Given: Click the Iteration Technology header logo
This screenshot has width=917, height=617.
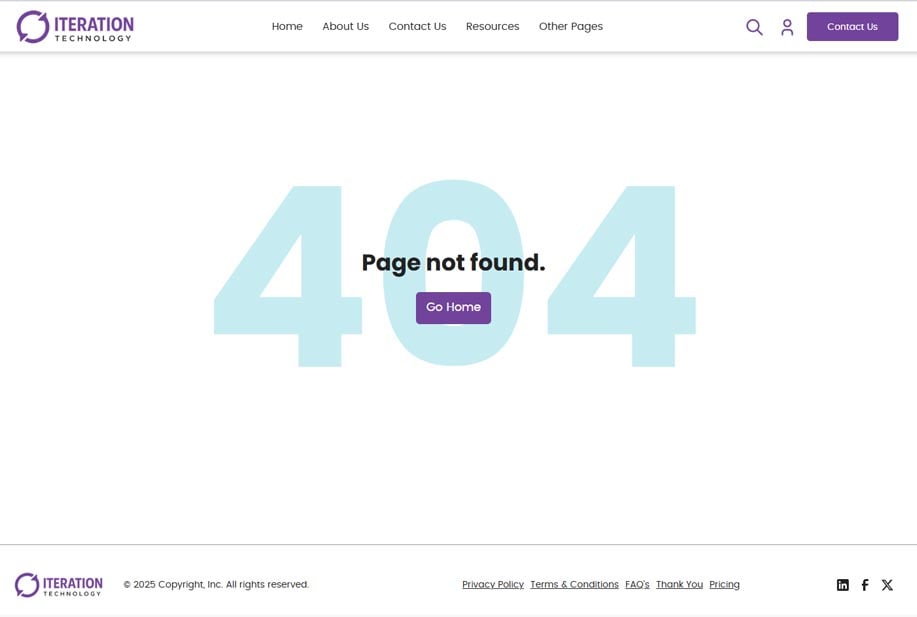Looking at the screenshot, I should (x=75, y=26).
